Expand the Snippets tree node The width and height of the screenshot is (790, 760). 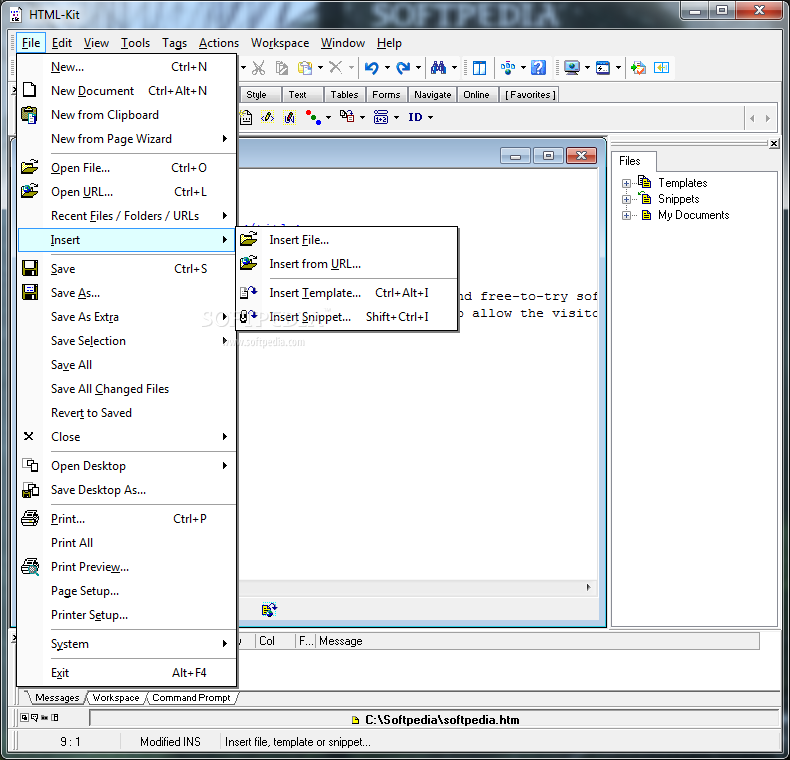click(x=626, y=200)
